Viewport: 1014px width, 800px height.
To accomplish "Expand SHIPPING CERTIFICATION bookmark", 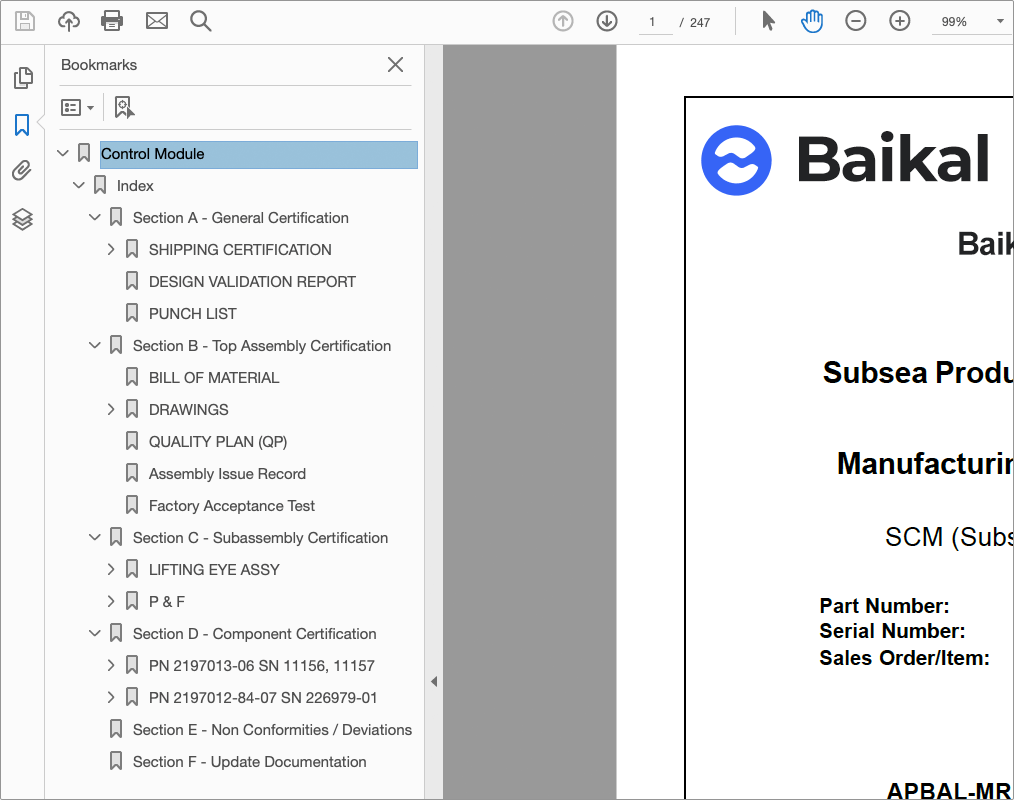I will [111, 249].
